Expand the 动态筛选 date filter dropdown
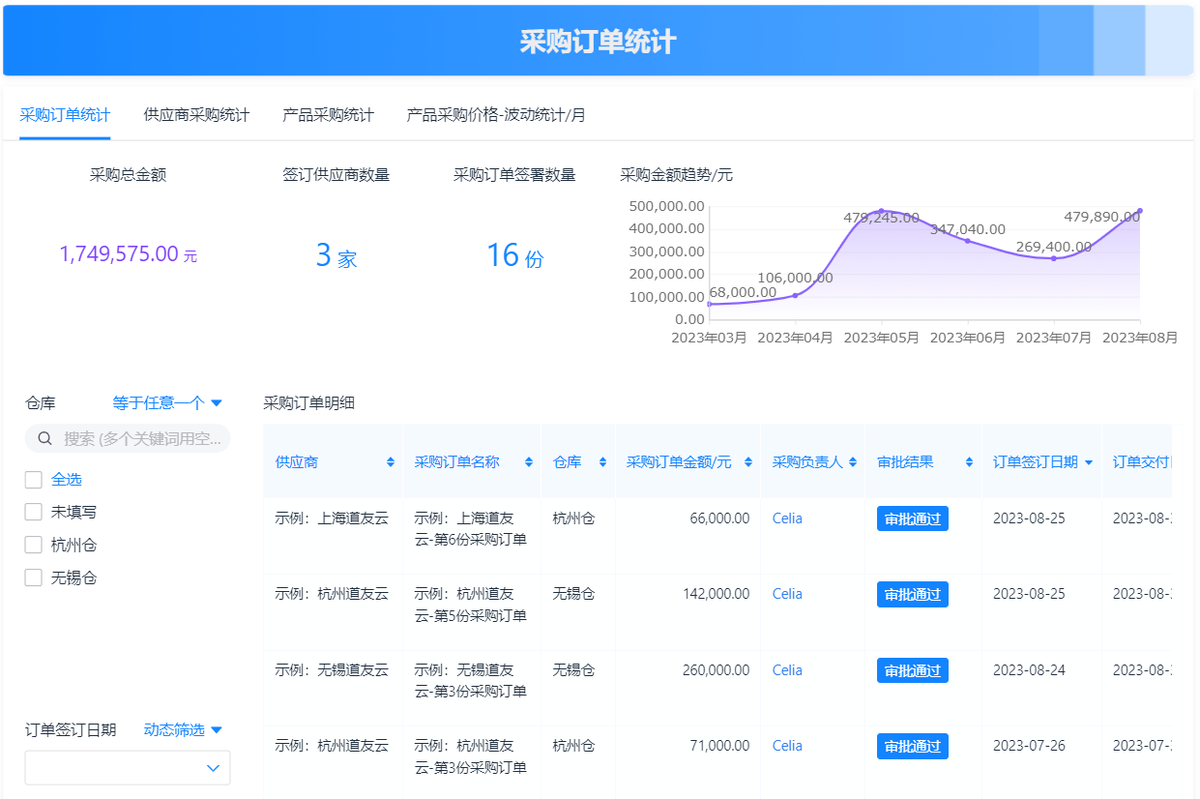 [x=182, y=730]
